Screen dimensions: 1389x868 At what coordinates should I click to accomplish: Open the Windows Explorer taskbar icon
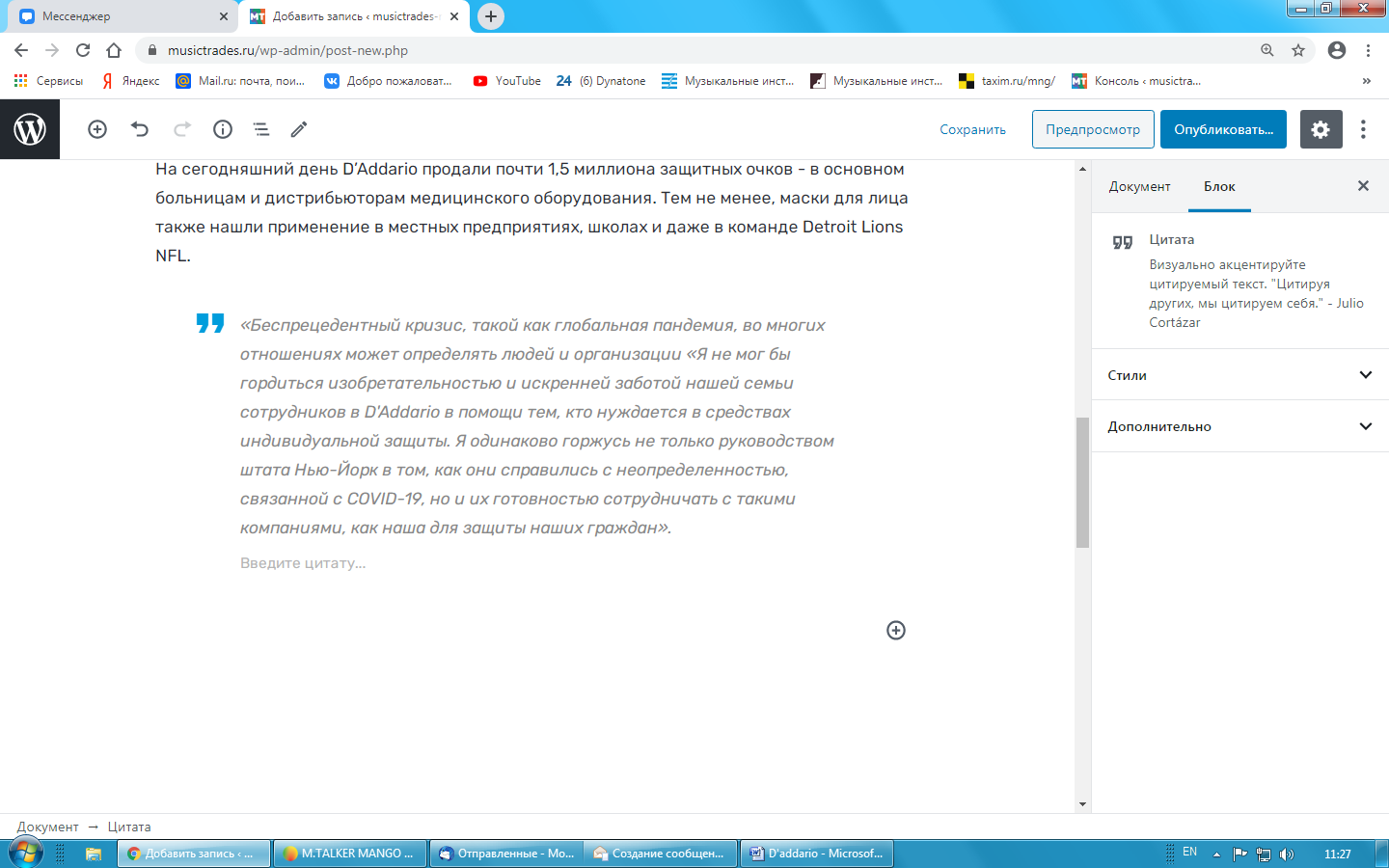(x=94, y=854)
